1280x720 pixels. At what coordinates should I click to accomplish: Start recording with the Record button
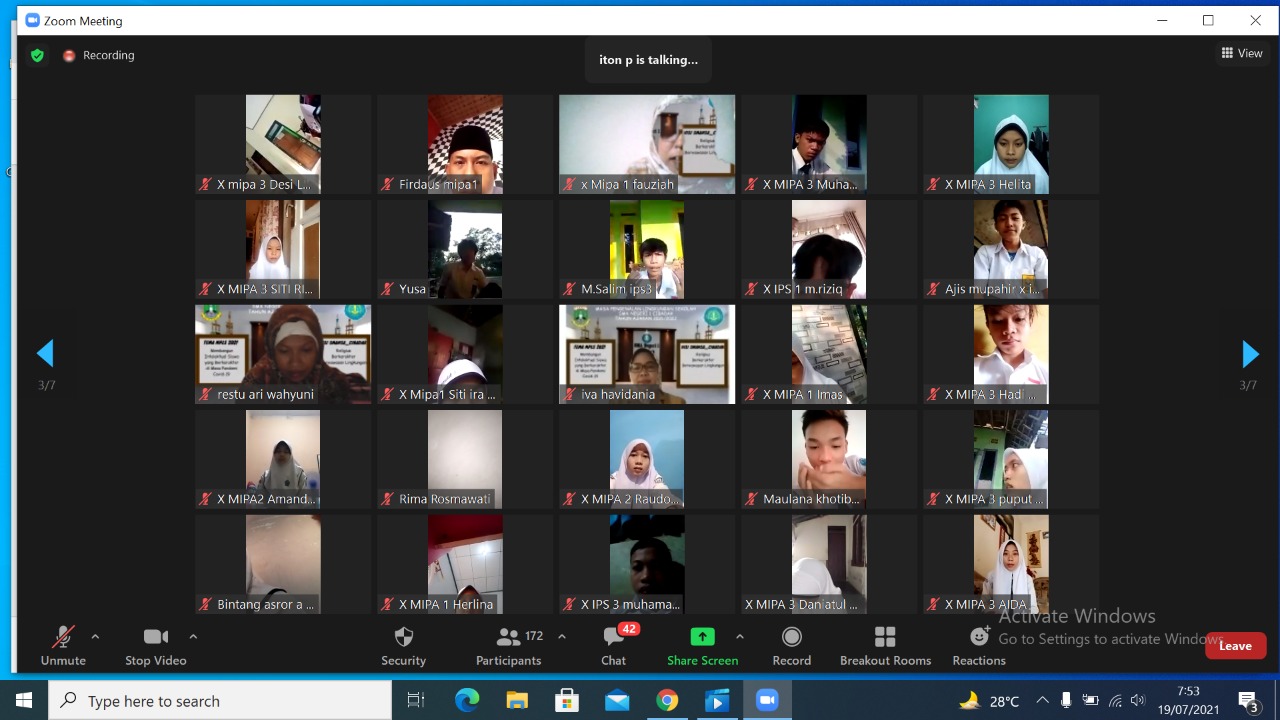point(791,646)
